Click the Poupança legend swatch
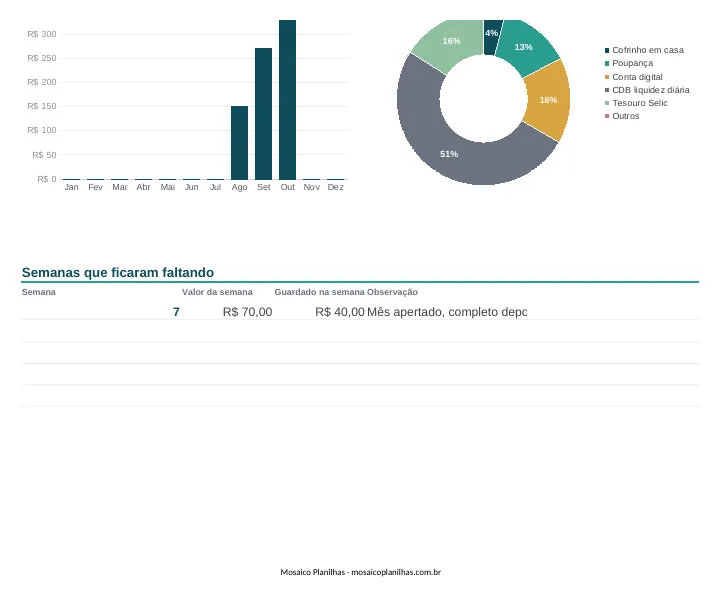719x597 pixels. pos(607,63)
